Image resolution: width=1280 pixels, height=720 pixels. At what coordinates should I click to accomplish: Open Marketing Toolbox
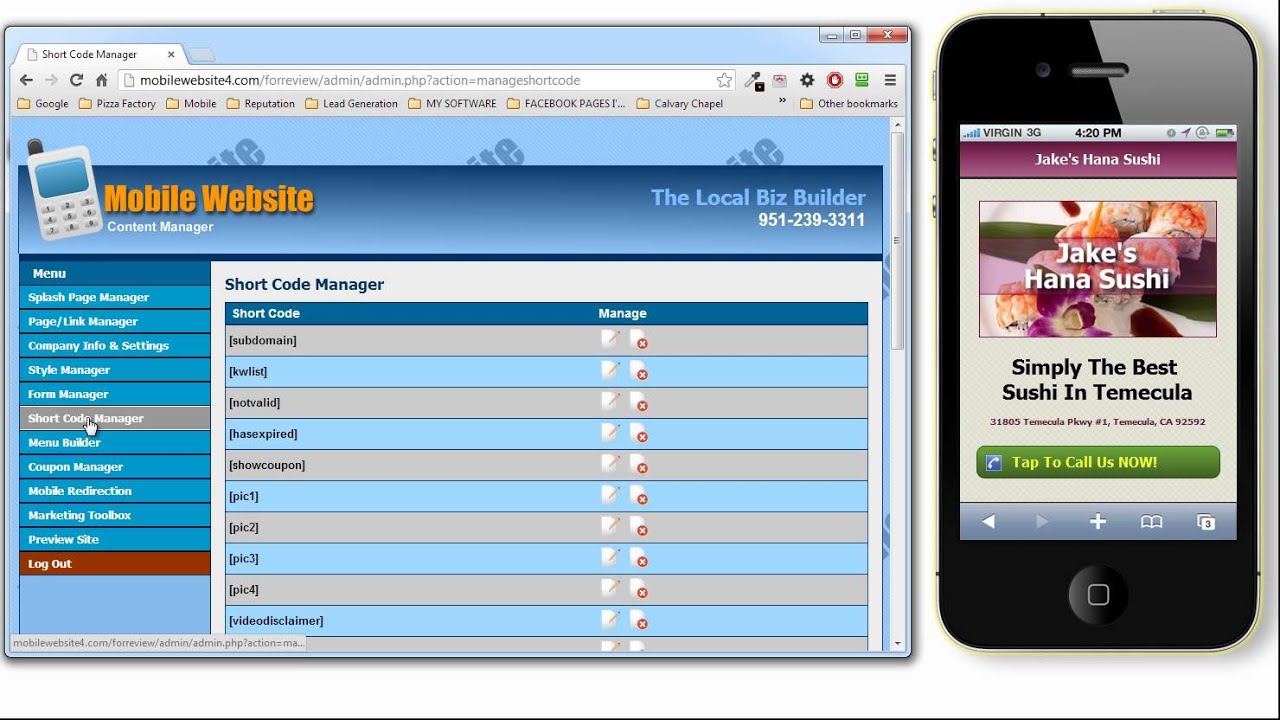pyautogui.click(x=115, y=515)
